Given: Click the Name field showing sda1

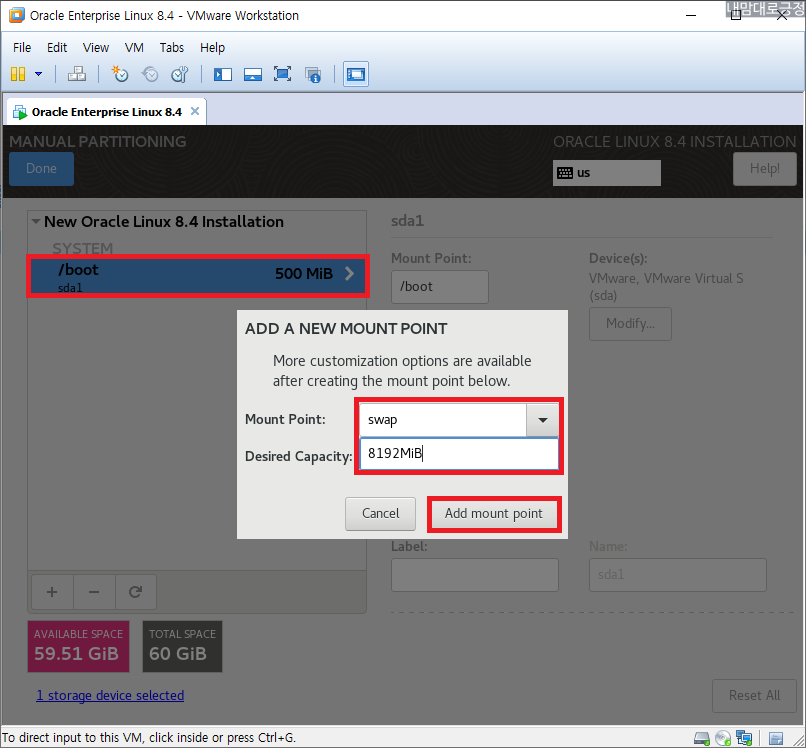Looking at the screenshot, I should pos(677,575).
